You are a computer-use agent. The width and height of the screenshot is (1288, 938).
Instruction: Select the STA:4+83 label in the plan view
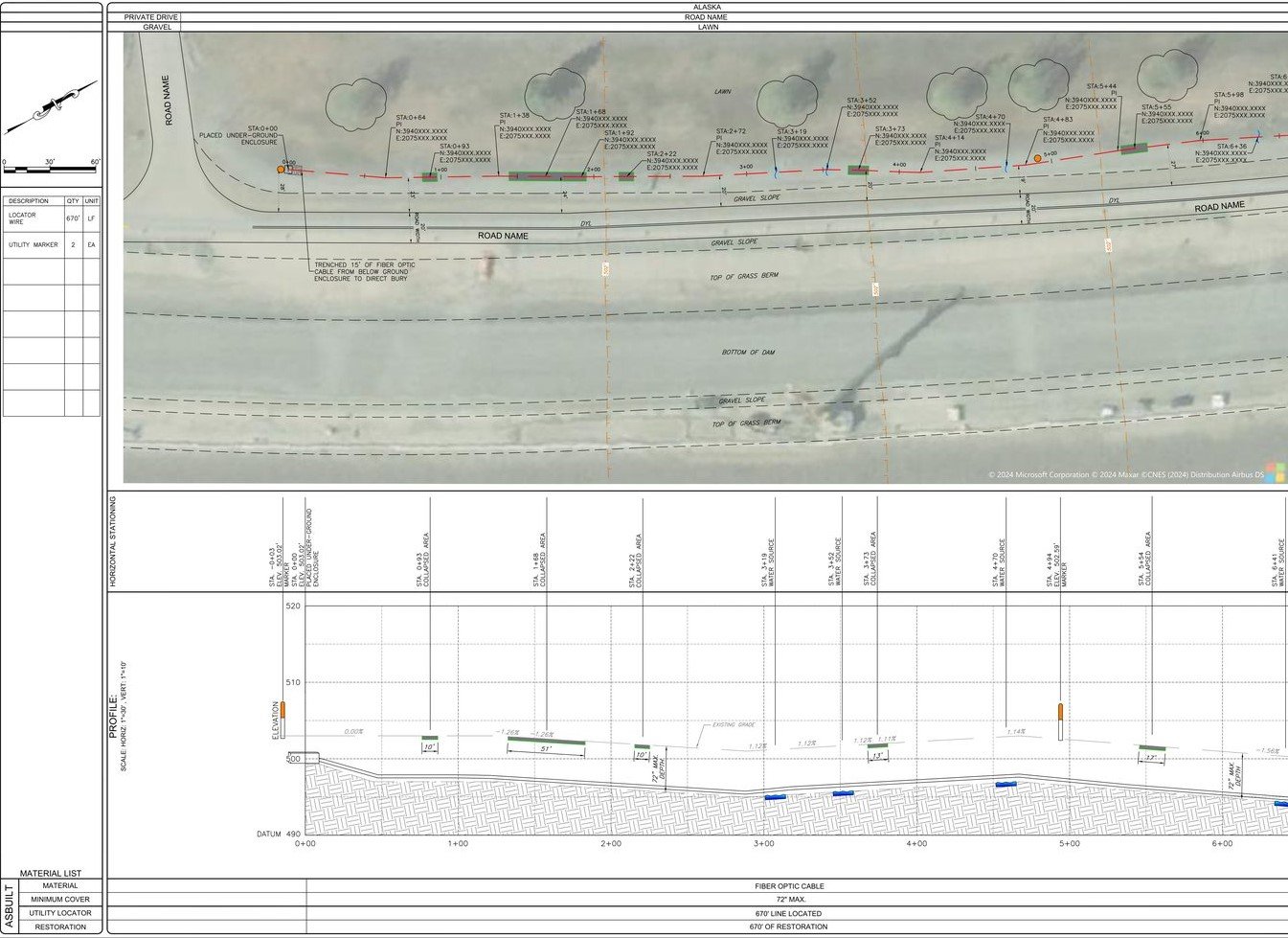(1058, 120)
